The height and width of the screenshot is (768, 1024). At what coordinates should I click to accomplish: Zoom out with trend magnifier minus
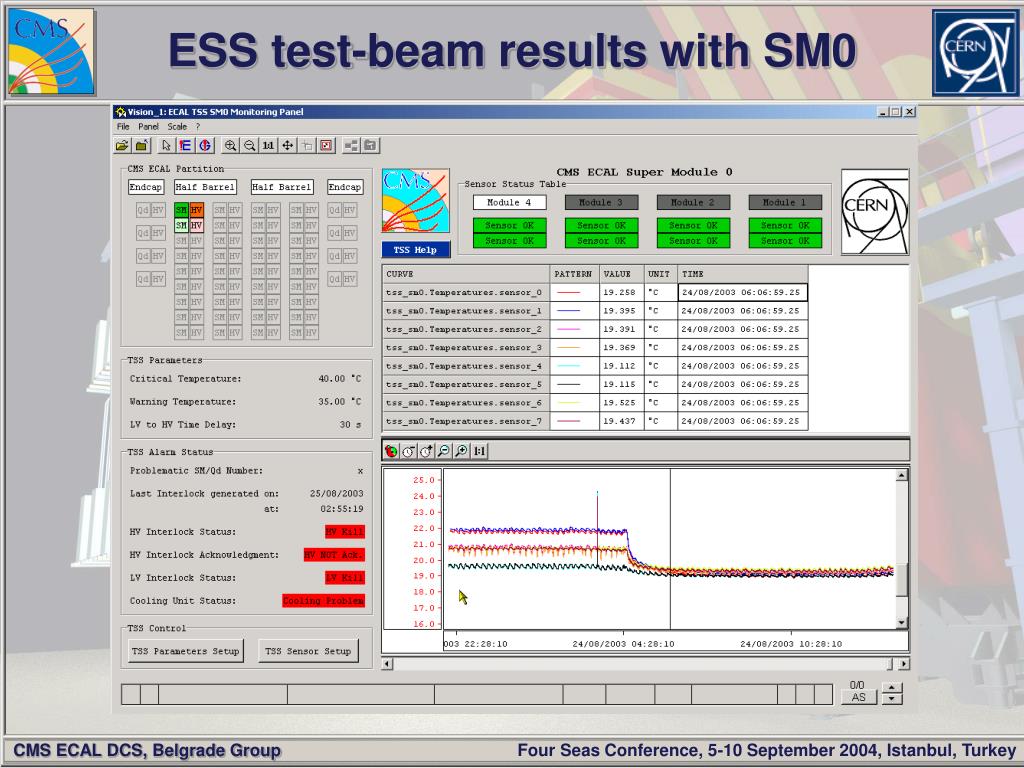[x=444, y=451]
